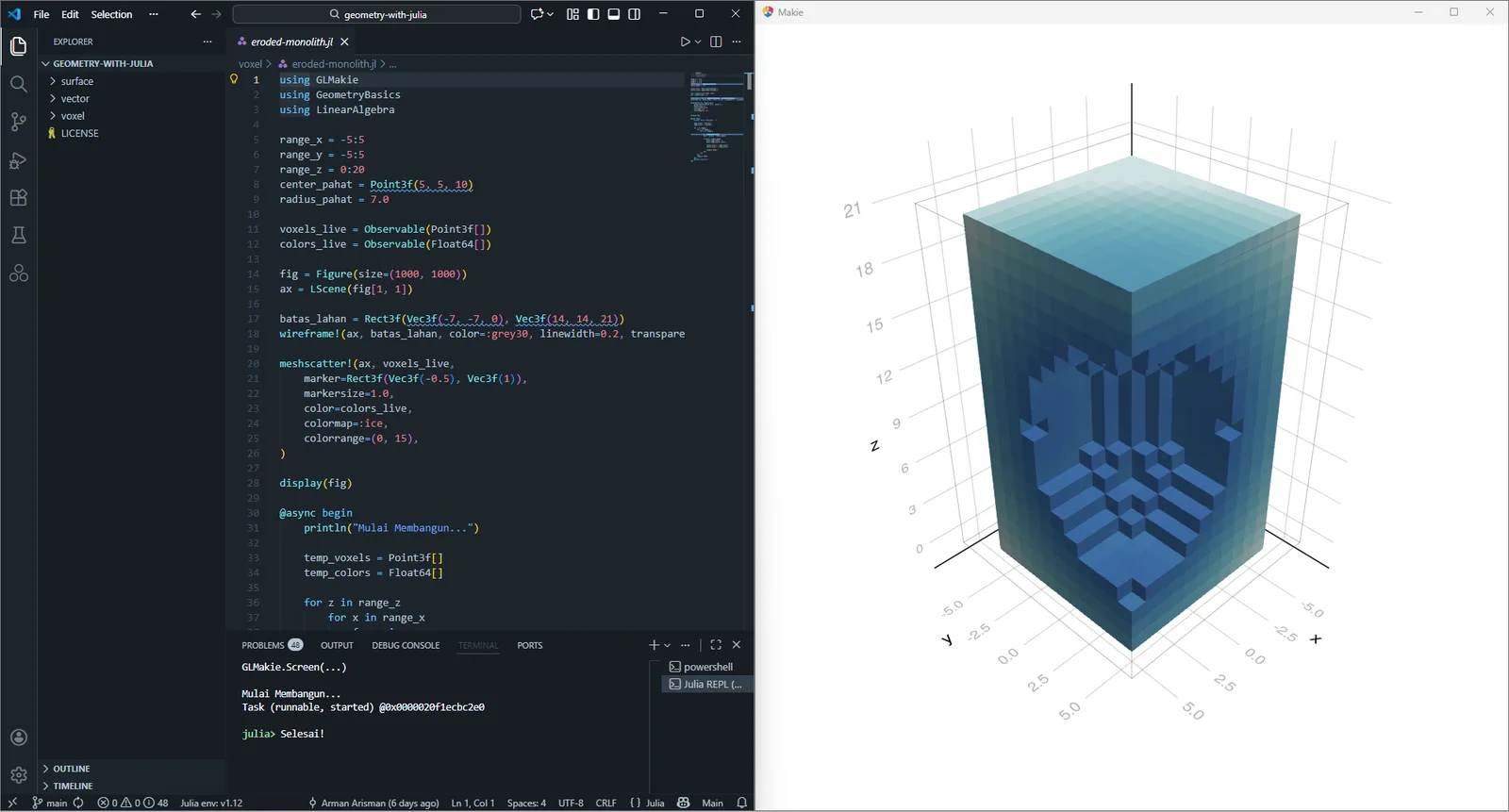The width and height of the screenshot is (1509, 812).
Task: Click the main branch in the status bar
Action: [x=50, y=803]
